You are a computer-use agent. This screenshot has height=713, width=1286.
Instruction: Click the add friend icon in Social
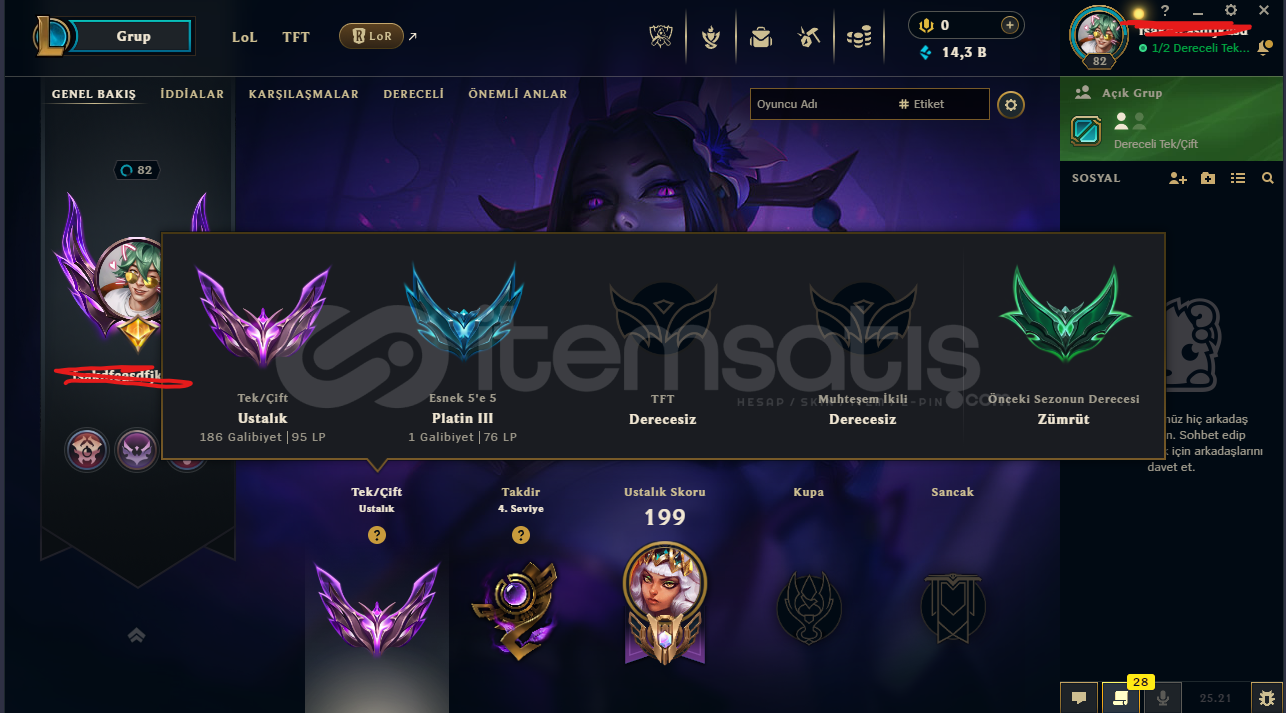click(1178, 178)
